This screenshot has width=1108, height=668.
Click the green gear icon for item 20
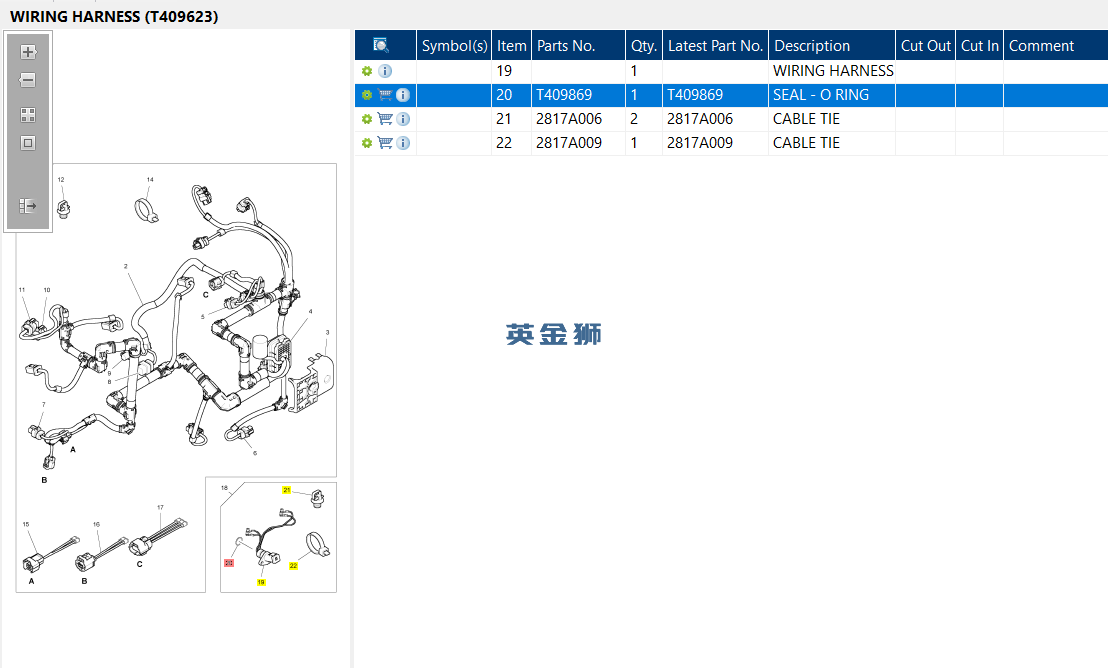367,95
